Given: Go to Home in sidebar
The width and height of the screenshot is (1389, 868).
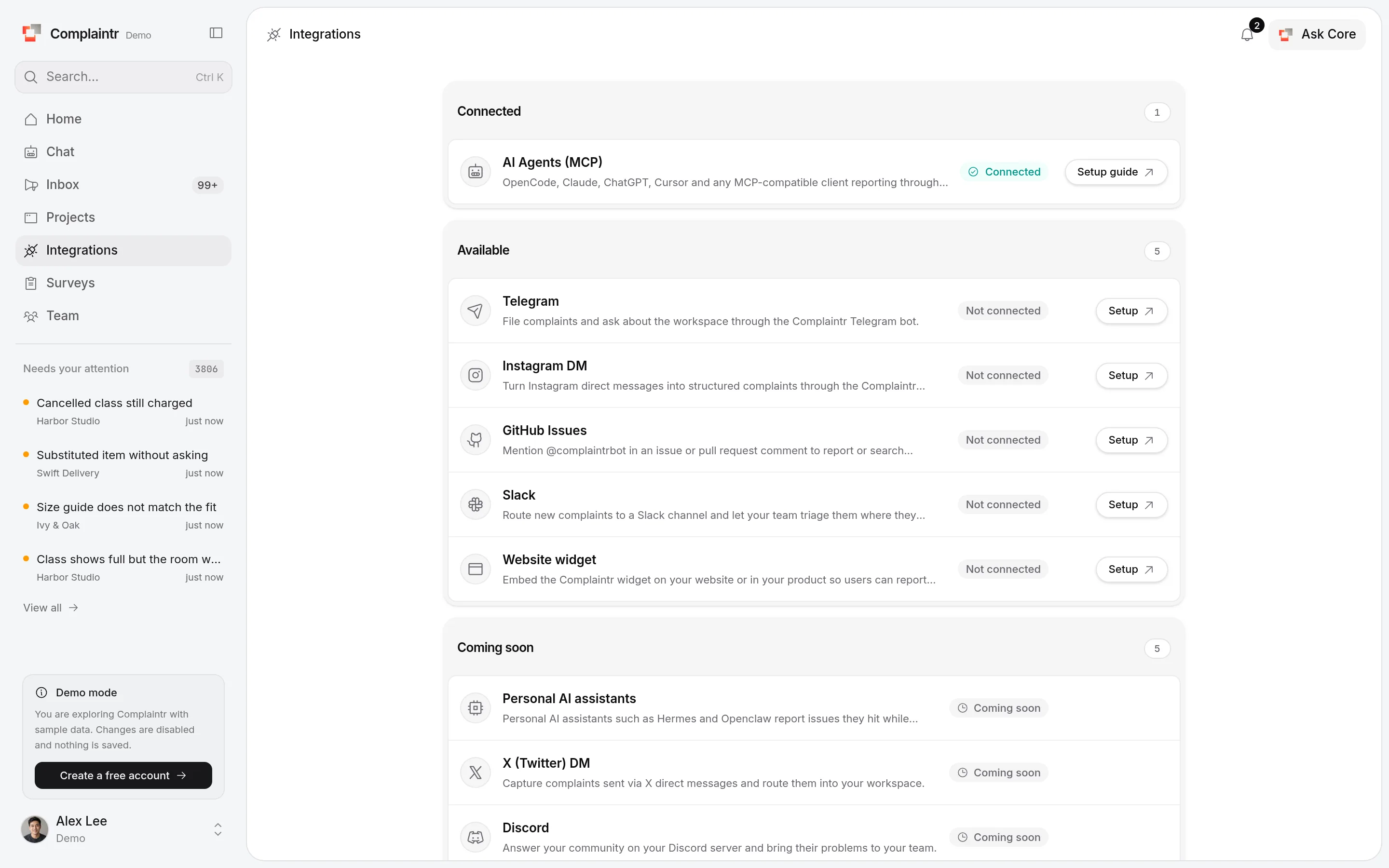Looking at the screenshot, I should click(x=123, y=119).
